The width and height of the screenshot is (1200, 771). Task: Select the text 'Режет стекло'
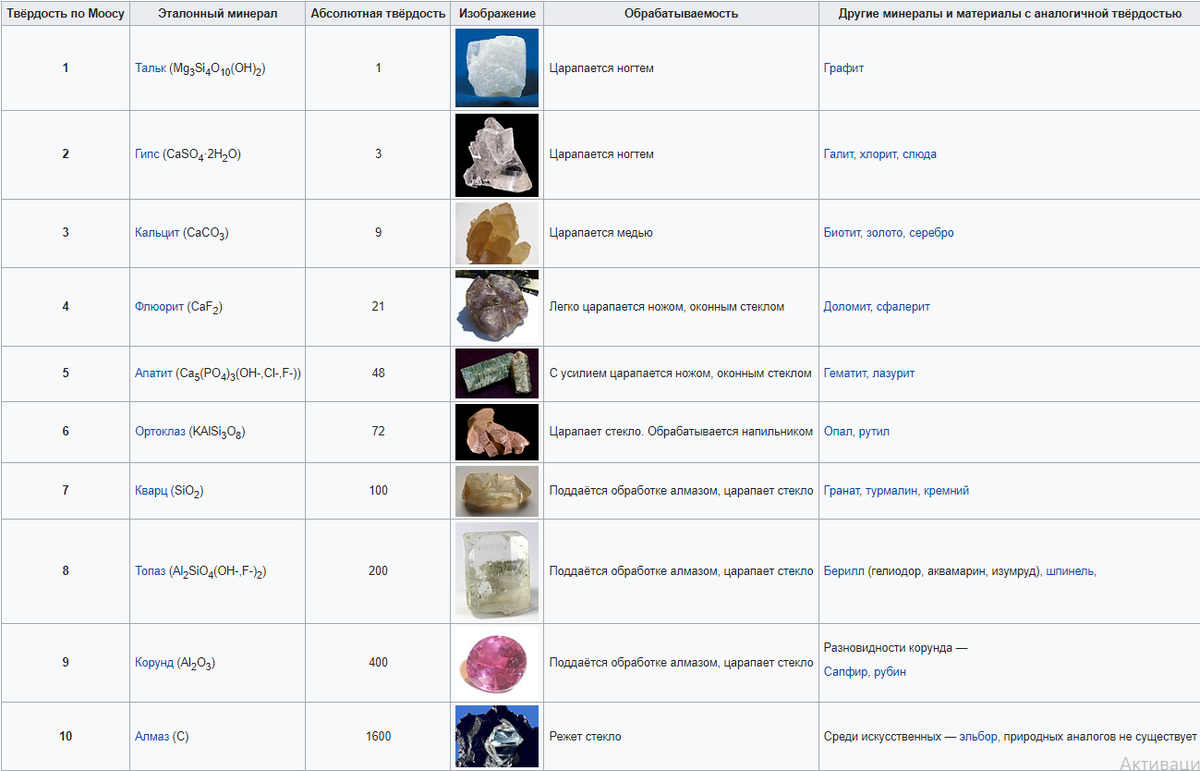click(585, 736)
